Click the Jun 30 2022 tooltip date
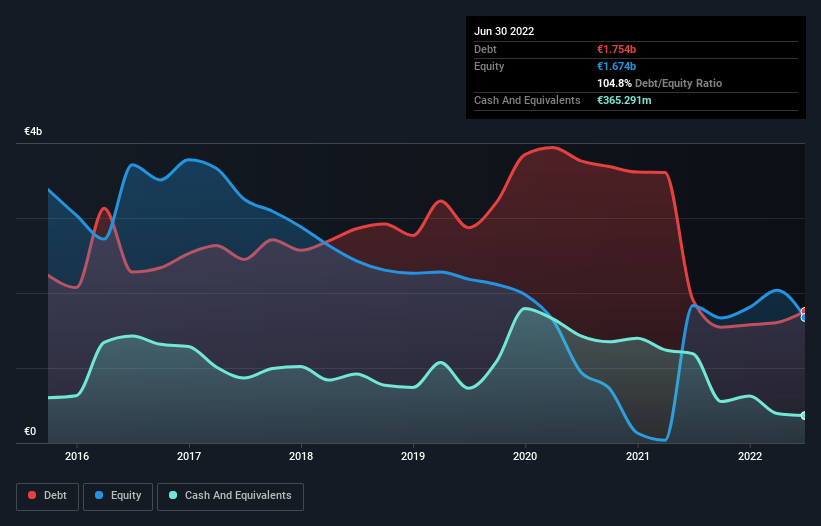Screen dimensions: 821x526 pos(504,31)
